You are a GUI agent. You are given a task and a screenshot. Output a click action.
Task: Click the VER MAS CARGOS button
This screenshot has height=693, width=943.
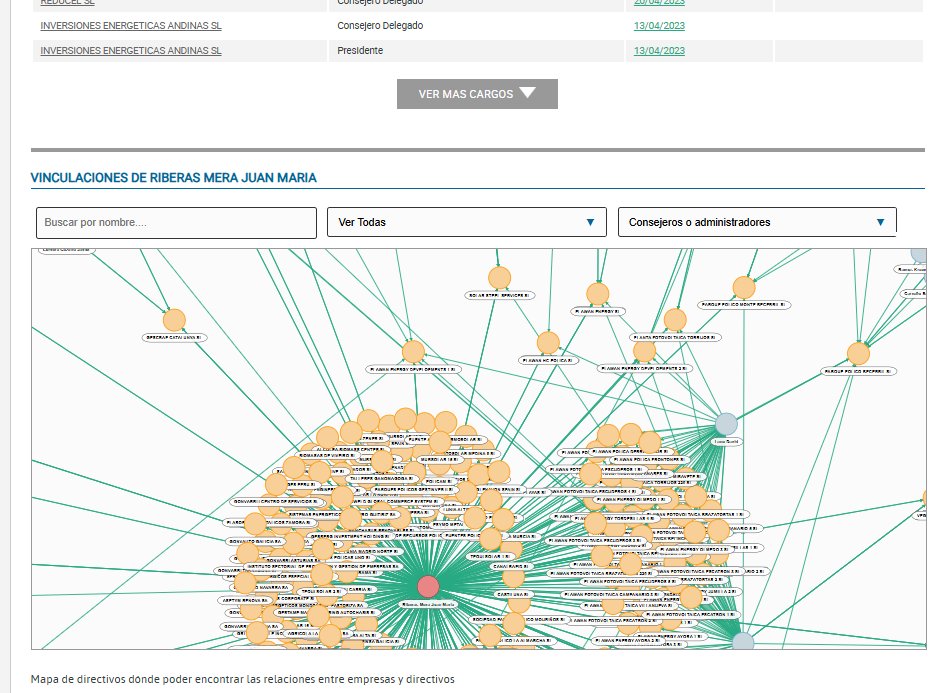click(x=477, y=94)
